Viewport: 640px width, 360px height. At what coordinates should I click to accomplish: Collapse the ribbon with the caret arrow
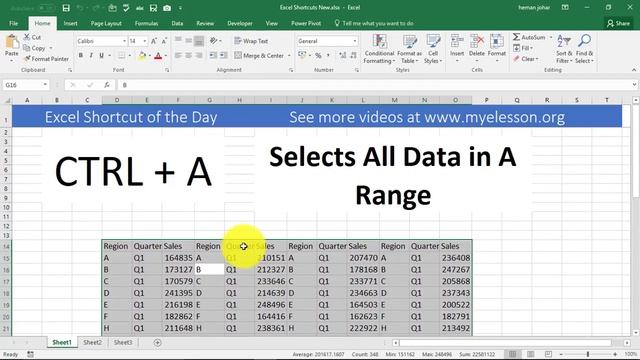(x=634, y=70)
